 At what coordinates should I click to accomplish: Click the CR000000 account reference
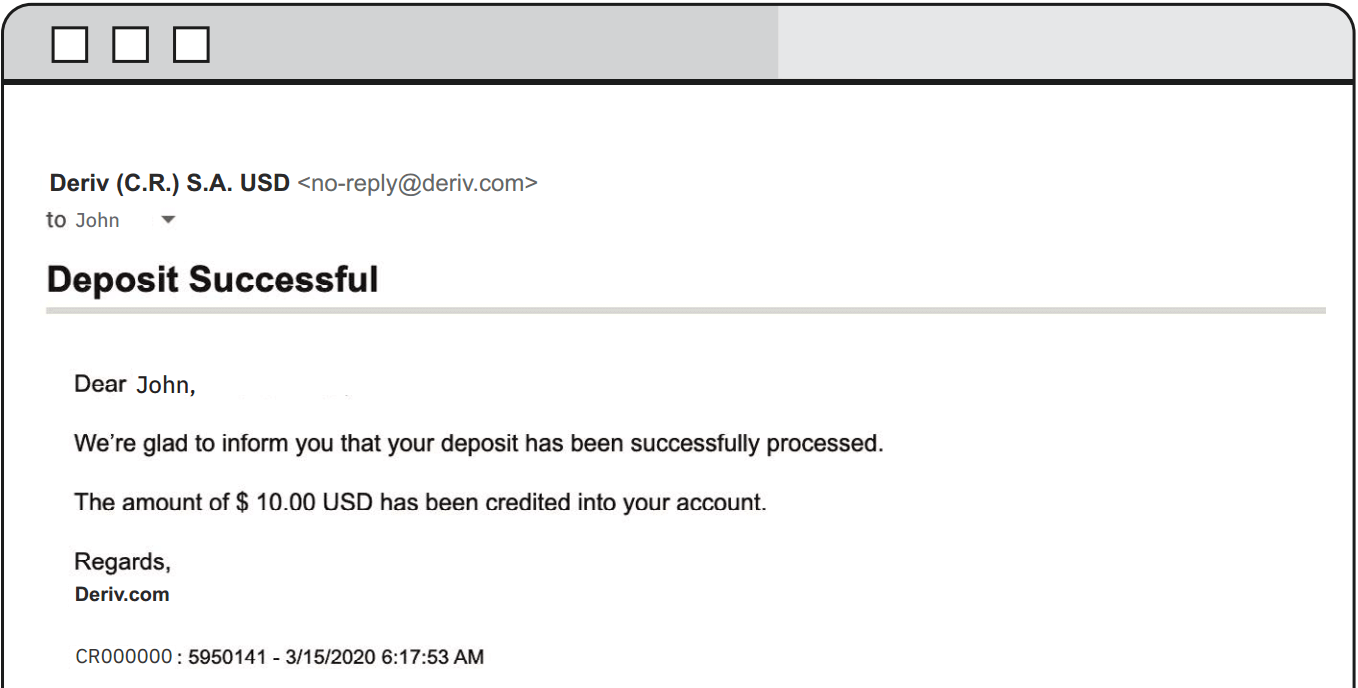124,657
